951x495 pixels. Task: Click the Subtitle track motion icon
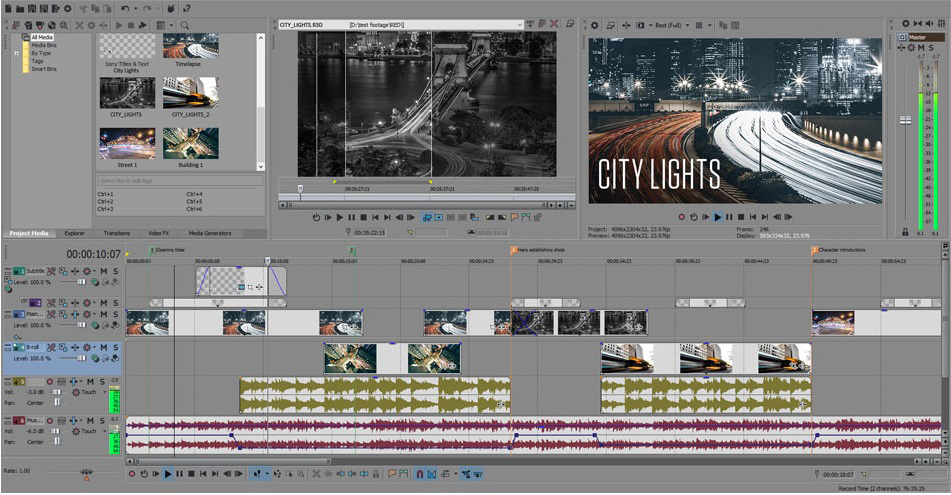[62, 271]
